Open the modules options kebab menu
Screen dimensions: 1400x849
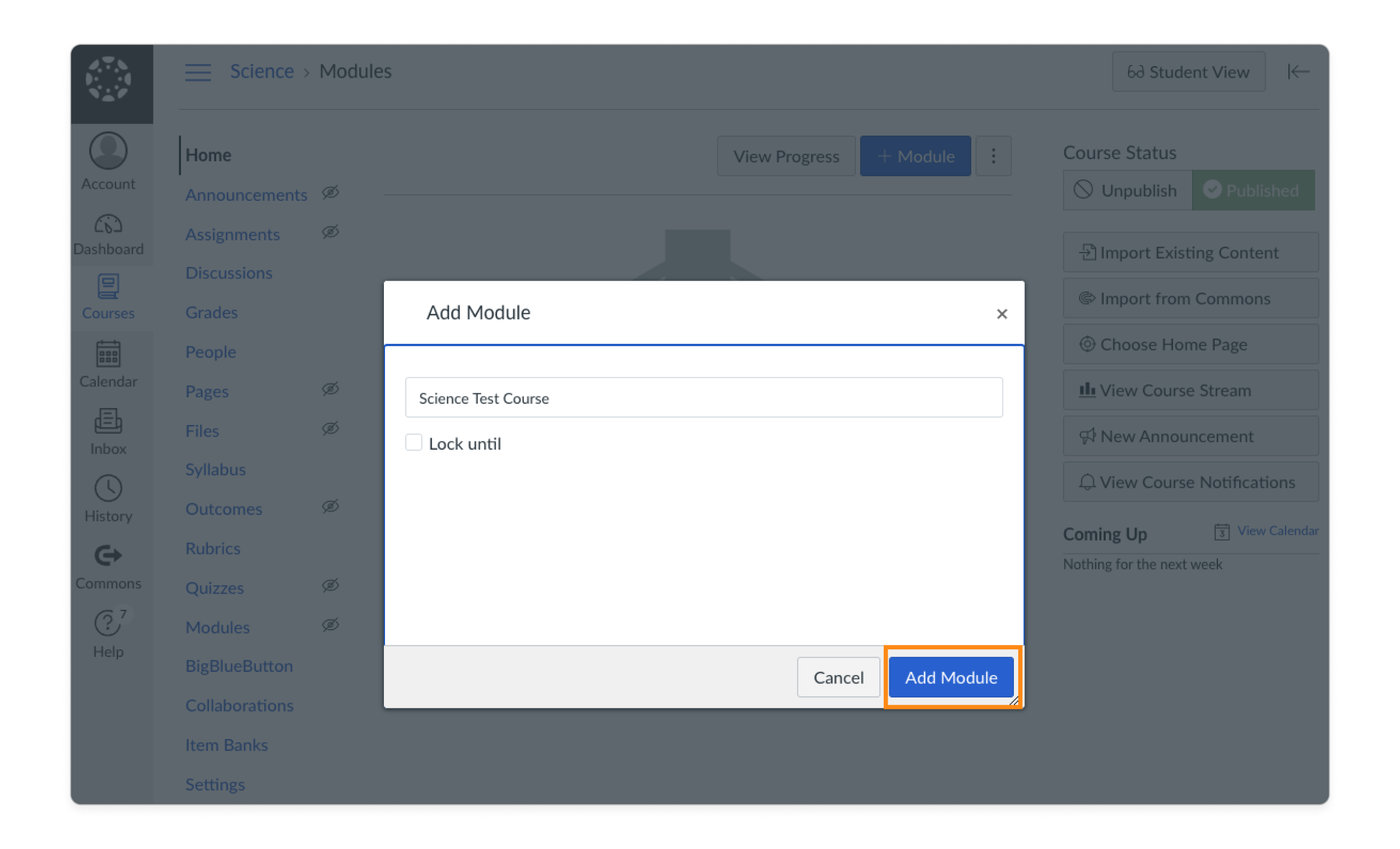[993, 156]
